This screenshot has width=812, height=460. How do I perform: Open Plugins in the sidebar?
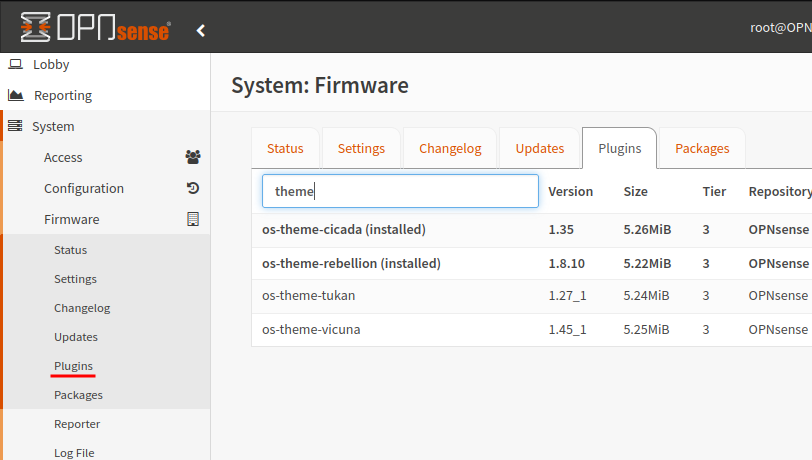[73, 366]
